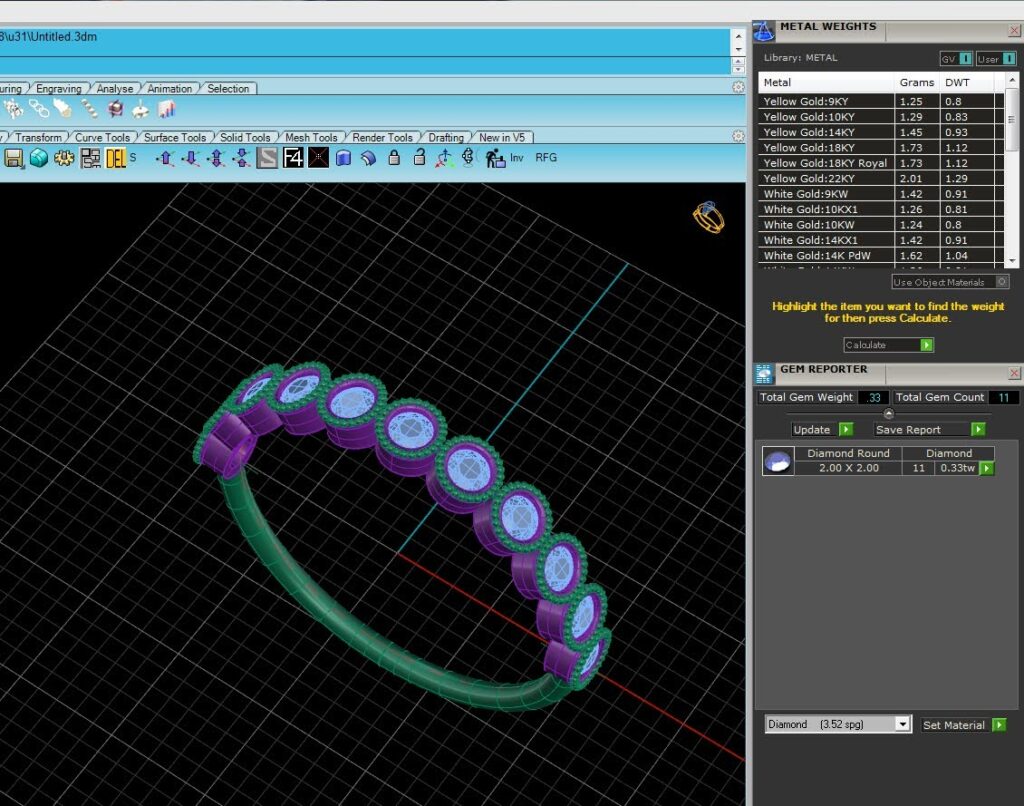Click the F4 icon

pyautogui.click(x=293, y=158)
